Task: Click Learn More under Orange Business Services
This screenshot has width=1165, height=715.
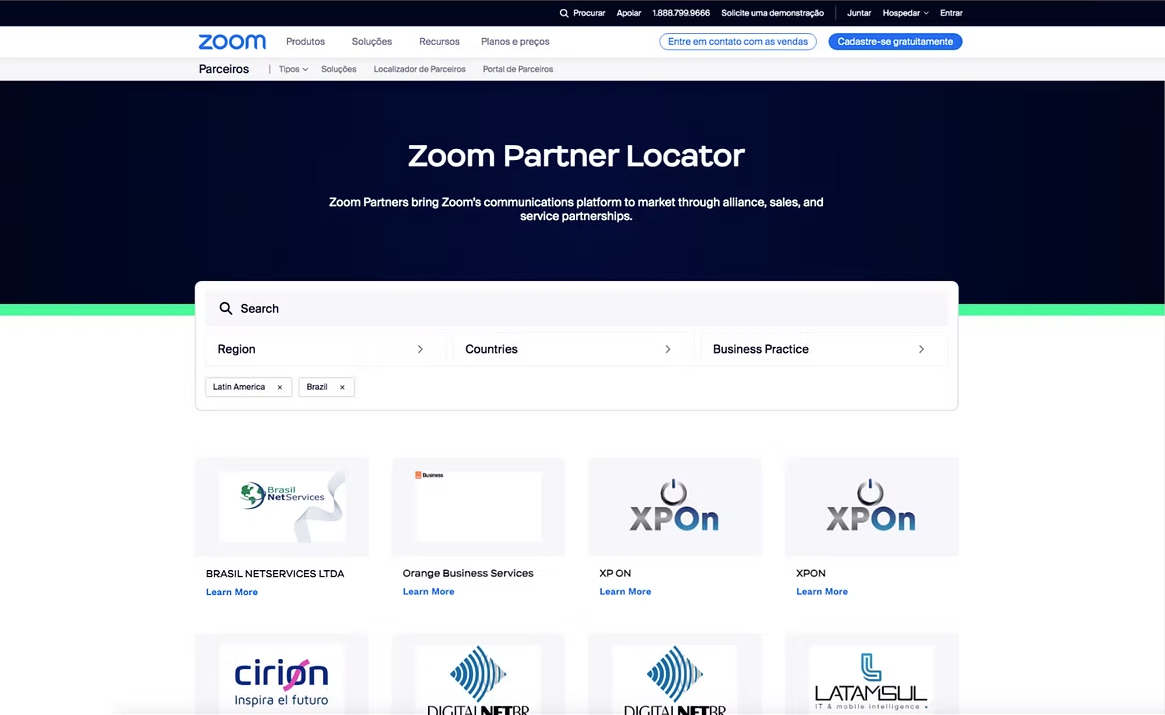Action: click(x=428, y=592)
